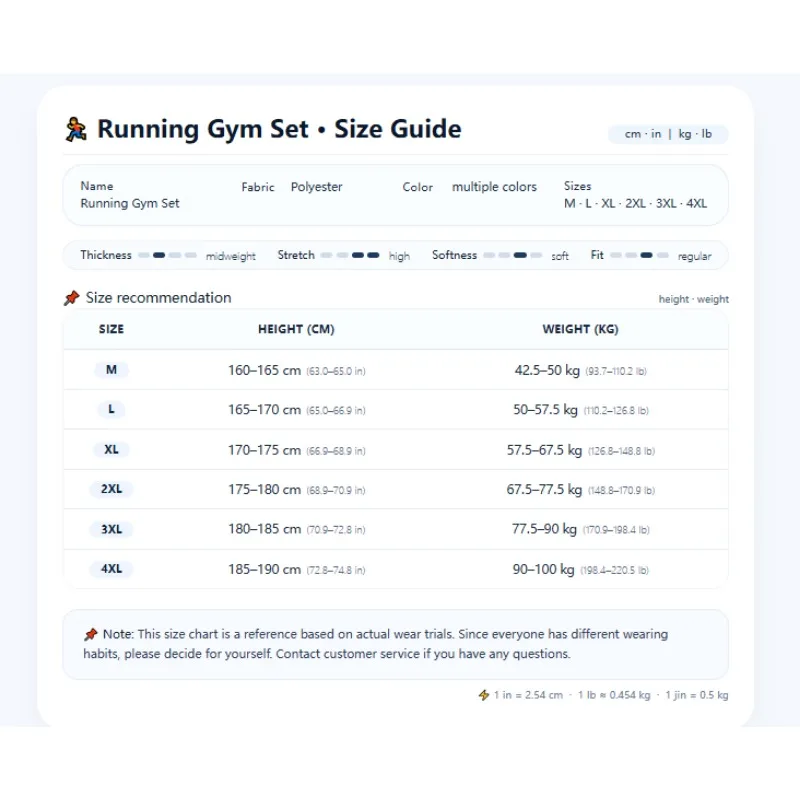Select the cm · in | kg · lb unit pill
800x800 pixels.
click(668, 134)
